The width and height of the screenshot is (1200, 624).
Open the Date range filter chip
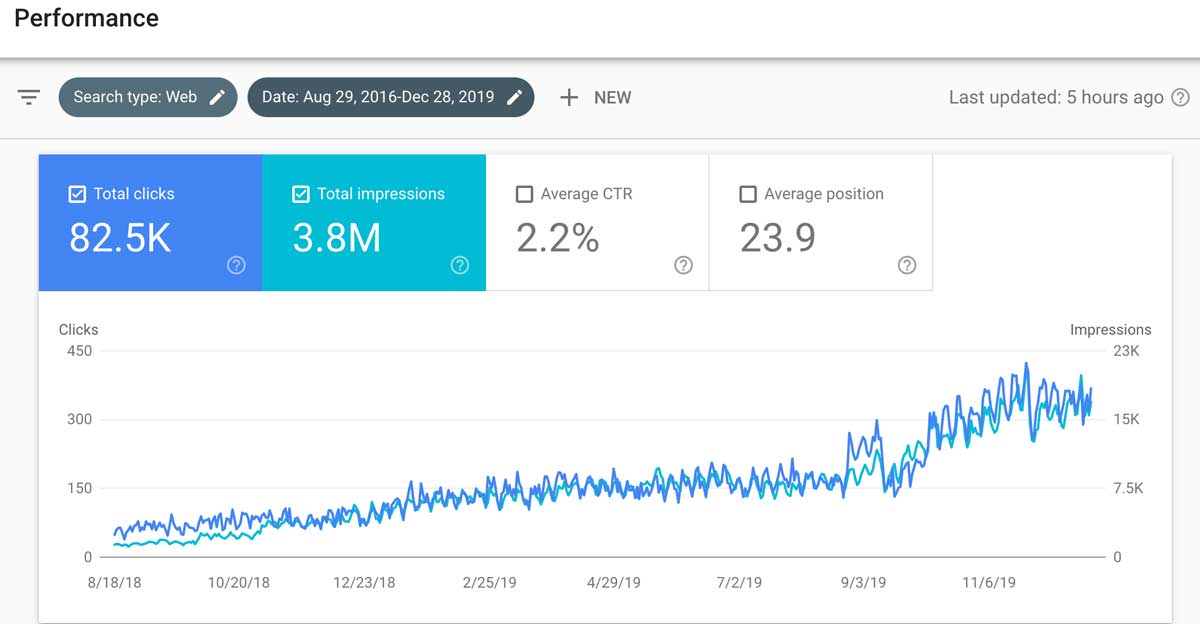(x=378, y=97)
